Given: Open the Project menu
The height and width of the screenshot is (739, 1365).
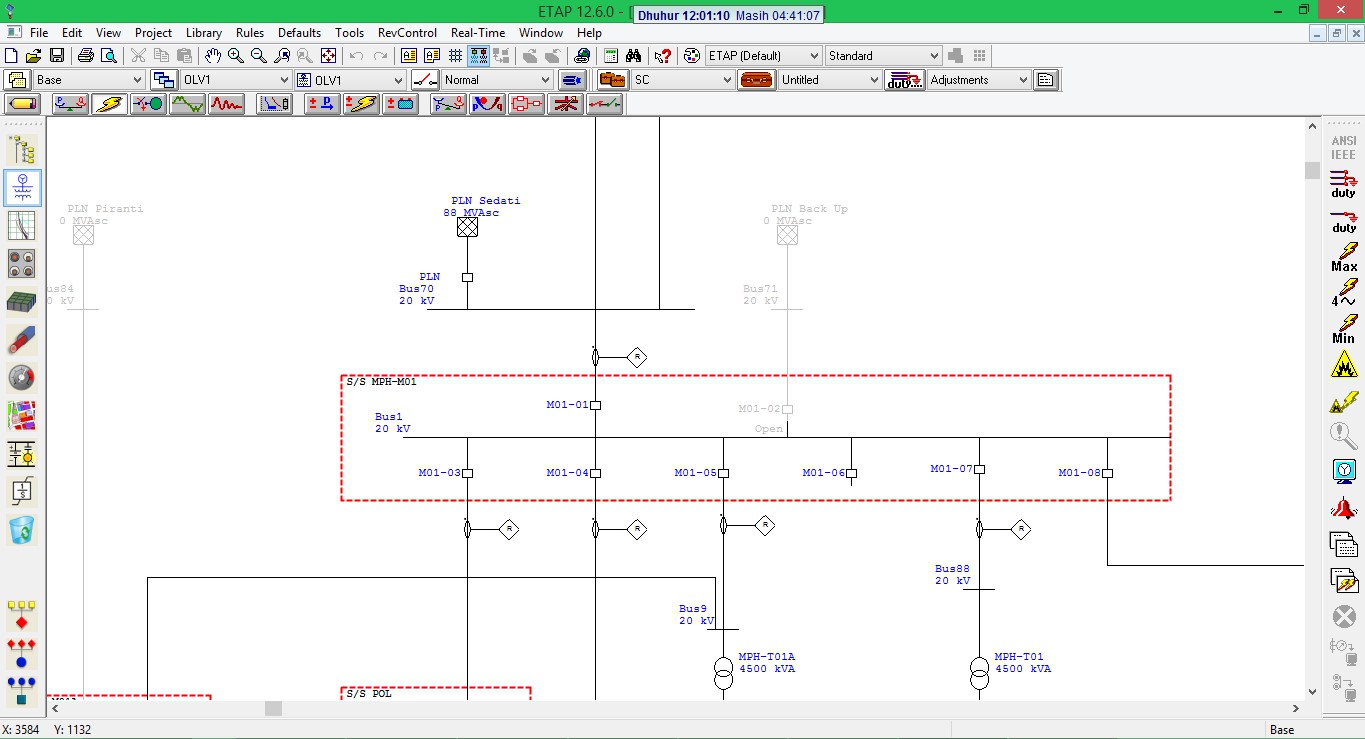Looking at the screenshot, I should coord(154,33).
